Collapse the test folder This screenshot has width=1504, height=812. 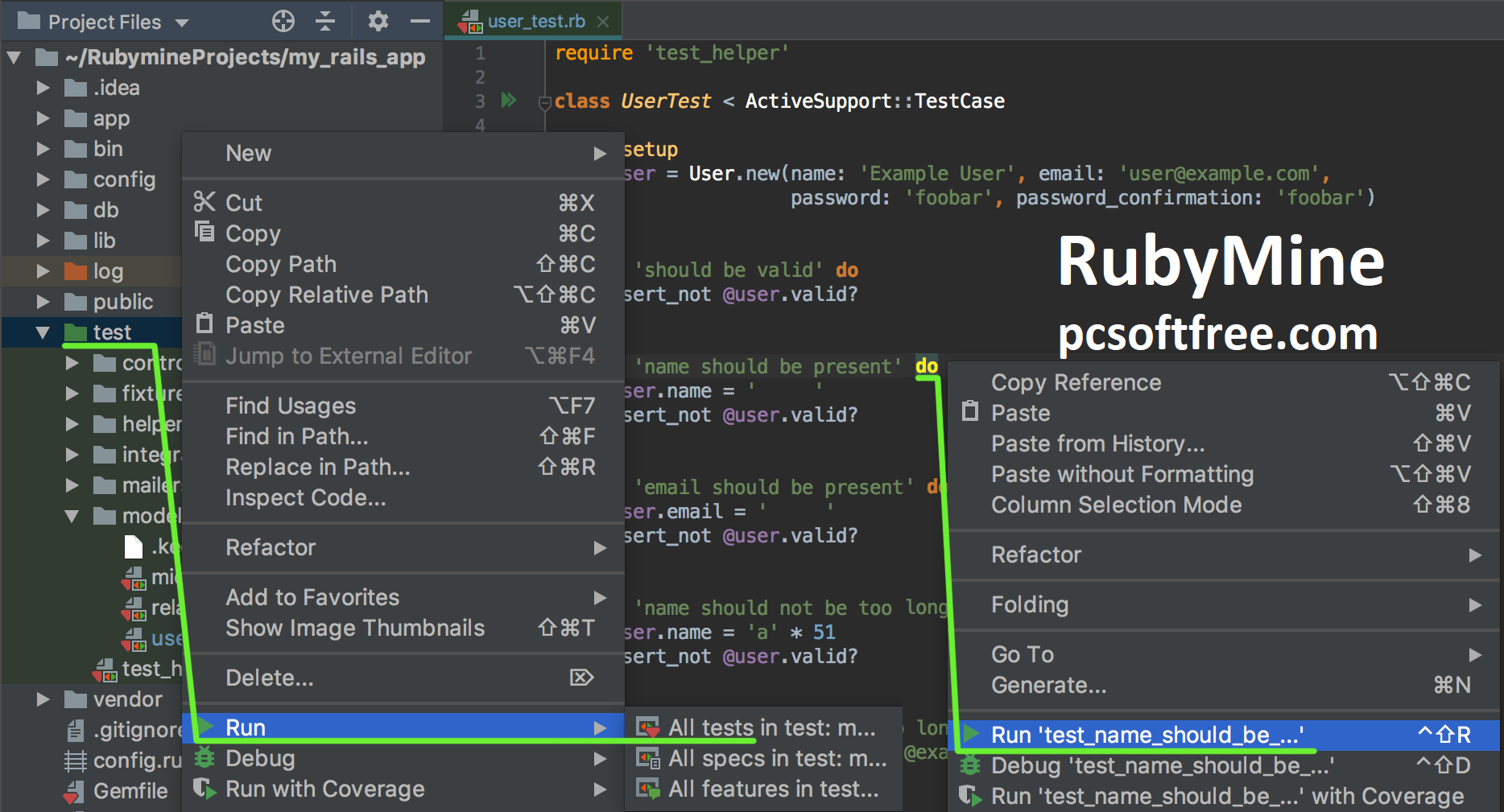[x=43, y=332]
